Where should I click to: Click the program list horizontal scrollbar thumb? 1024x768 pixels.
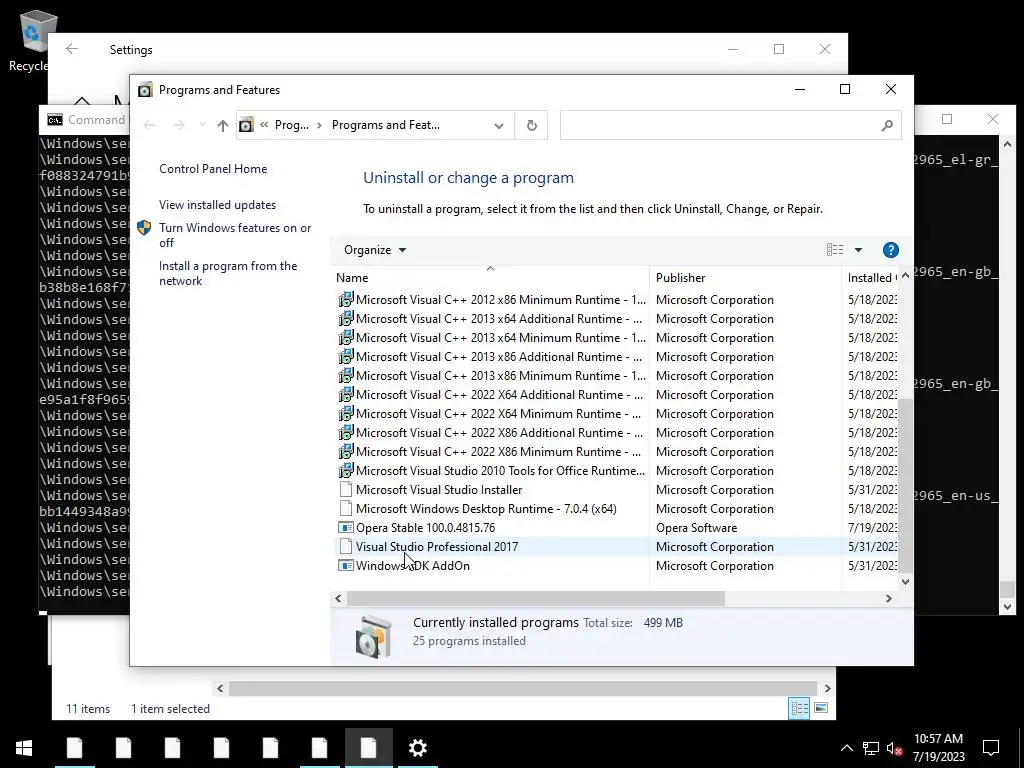[x=536, y=598]
